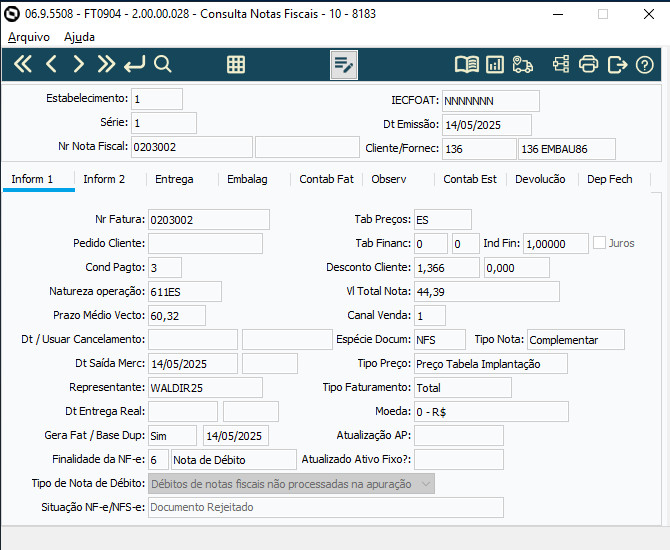Open the open-book icon in toolbar
This screenshot has width=670, height=550.
(467, 65)
